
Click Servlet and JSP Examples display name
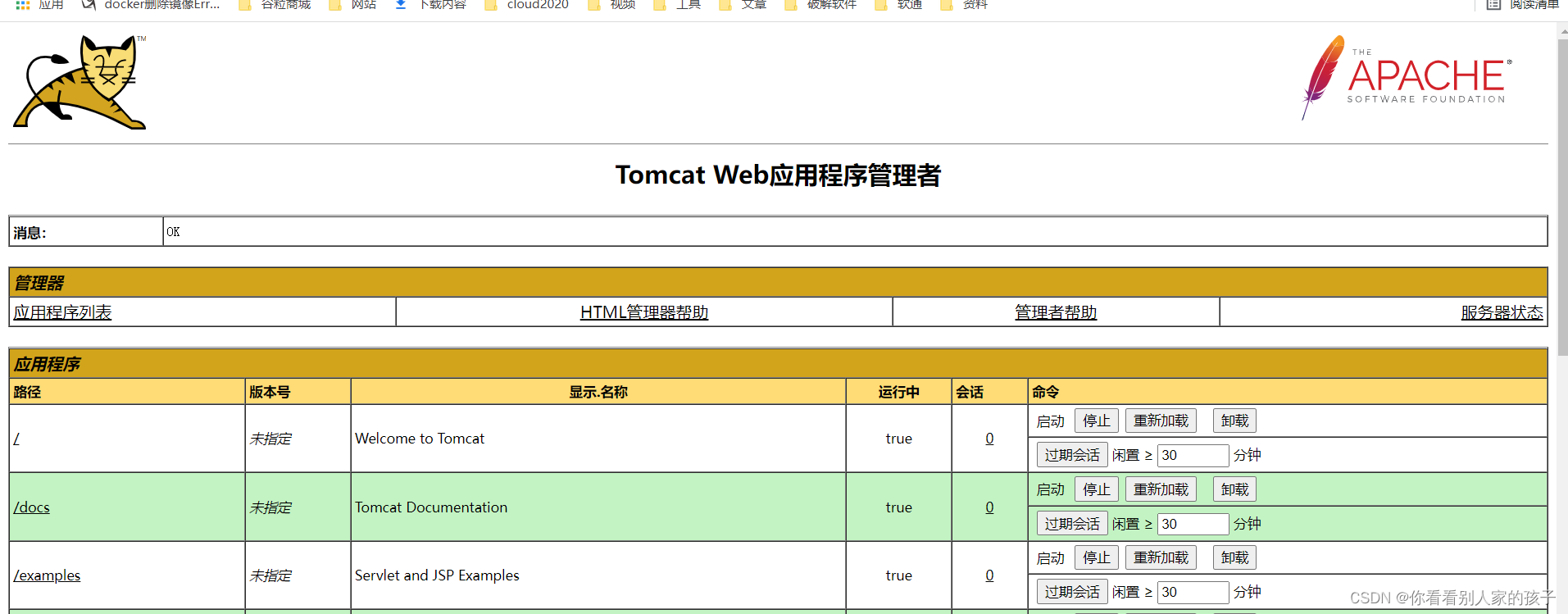437,575
